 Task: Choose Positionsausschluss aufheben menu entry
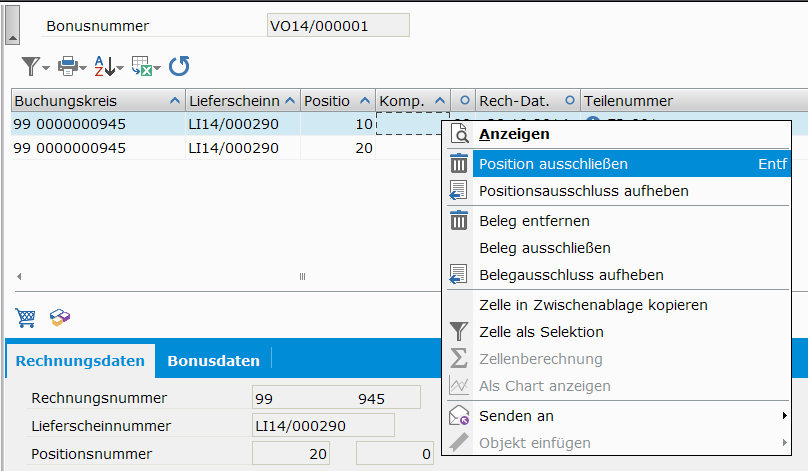point(583,191)
